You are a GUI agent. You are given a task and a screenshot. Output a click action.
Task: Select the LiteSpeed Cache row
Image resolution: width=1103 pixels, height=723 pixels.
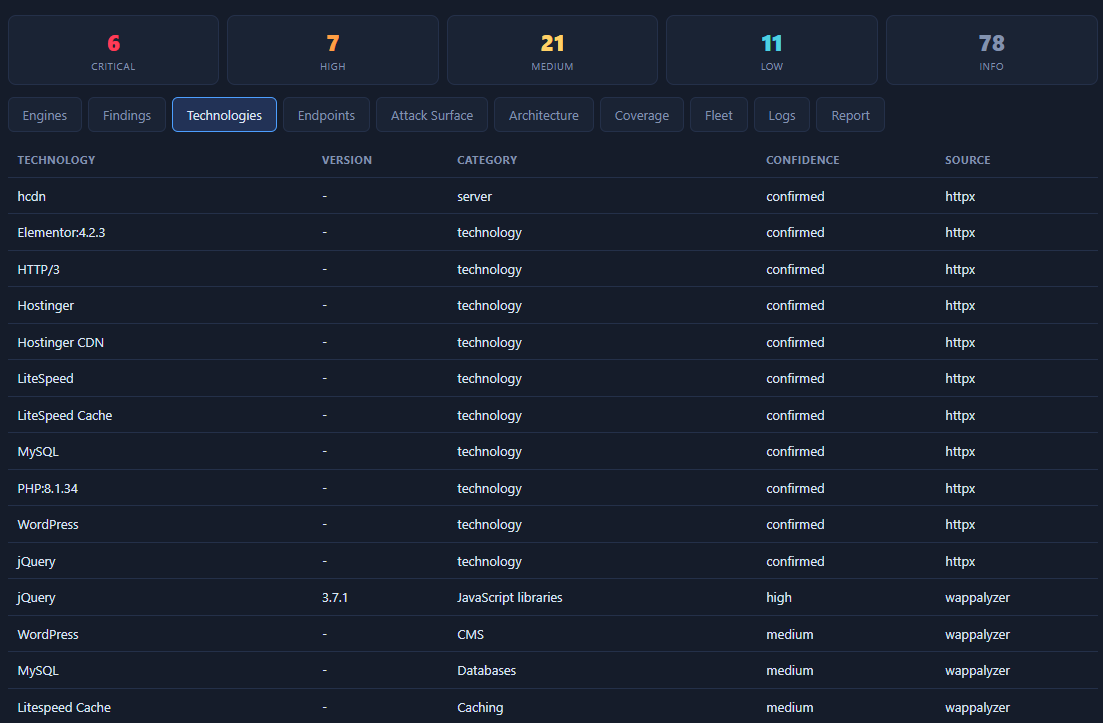coord(552,415)
